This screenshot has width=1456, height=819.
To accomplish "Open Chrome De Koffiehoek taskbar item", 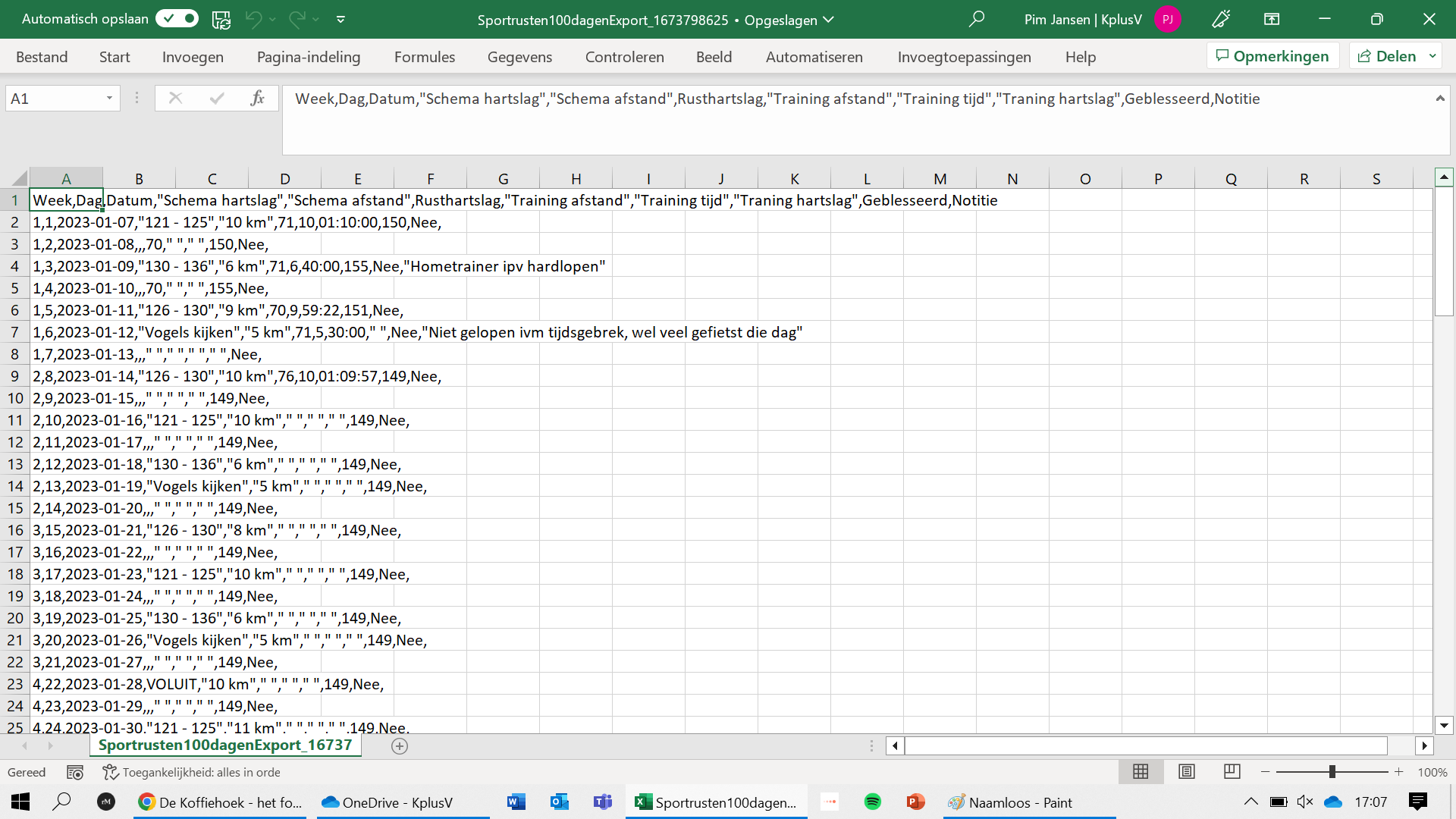I will [221, 802].
